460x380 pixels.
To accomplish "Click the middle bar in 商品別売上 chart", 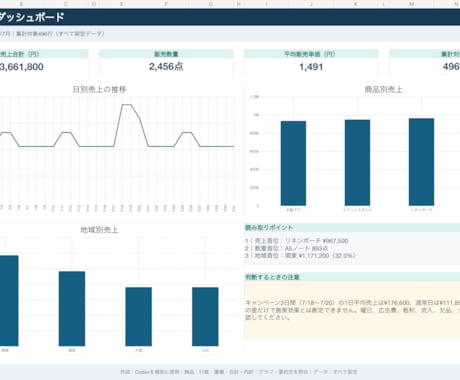I will coord(357,163).
